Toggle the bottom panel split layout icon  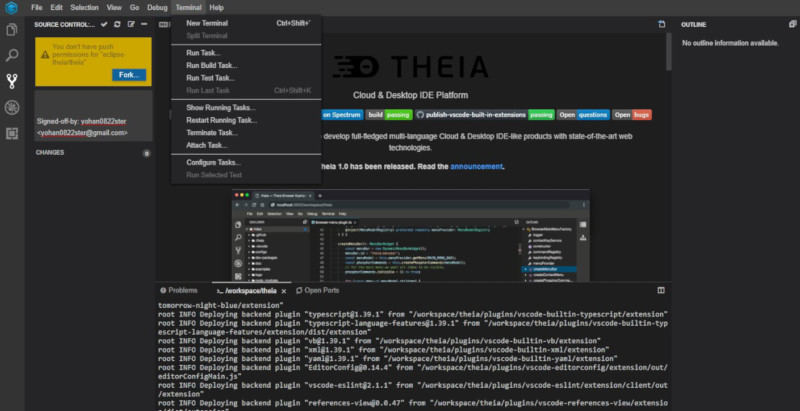point(661,290)
